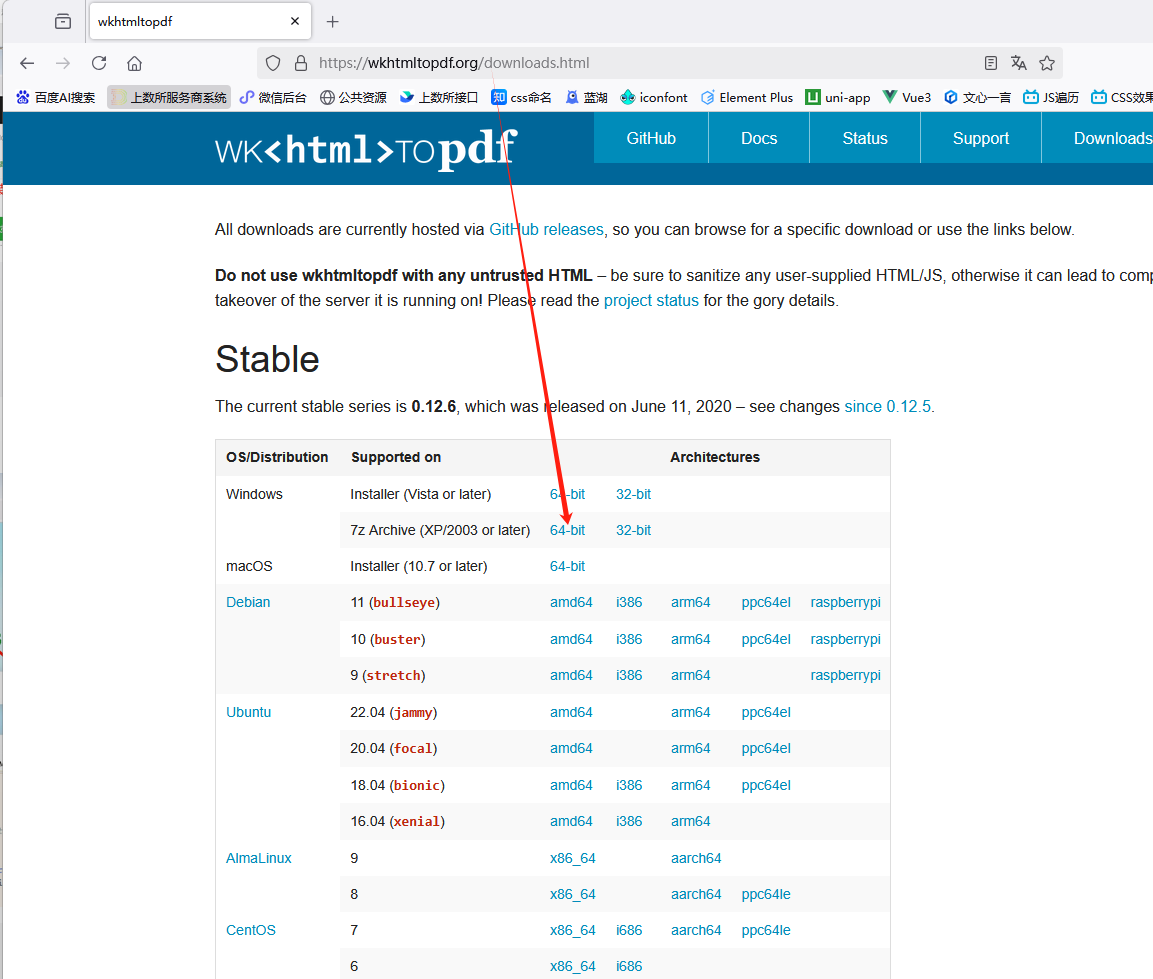
Task: Download CentOS 6 i686
Action: tap(629, 966)
